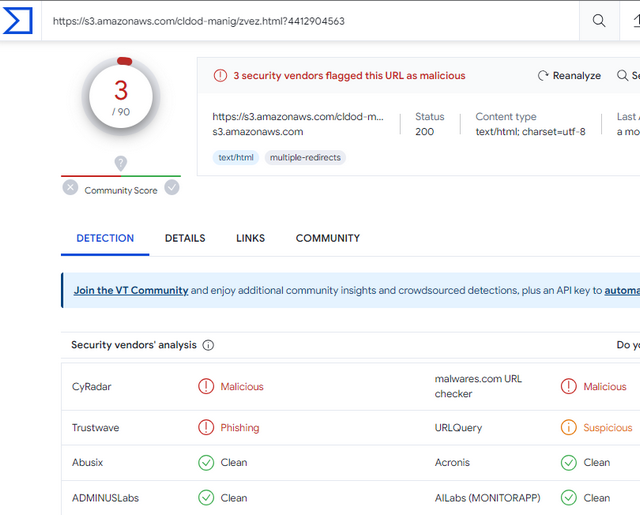Click the Suspicious verdict for URLQuery
Image resolution: width=640 pixels, height=515 pixels.
pos(607,428)
